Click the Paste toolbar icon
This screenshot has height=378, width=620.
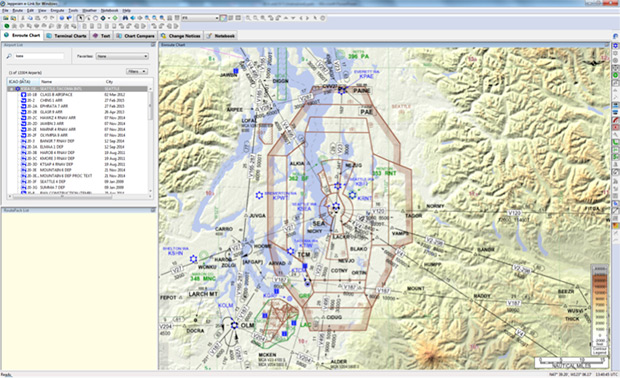click(x=38, y=18)
